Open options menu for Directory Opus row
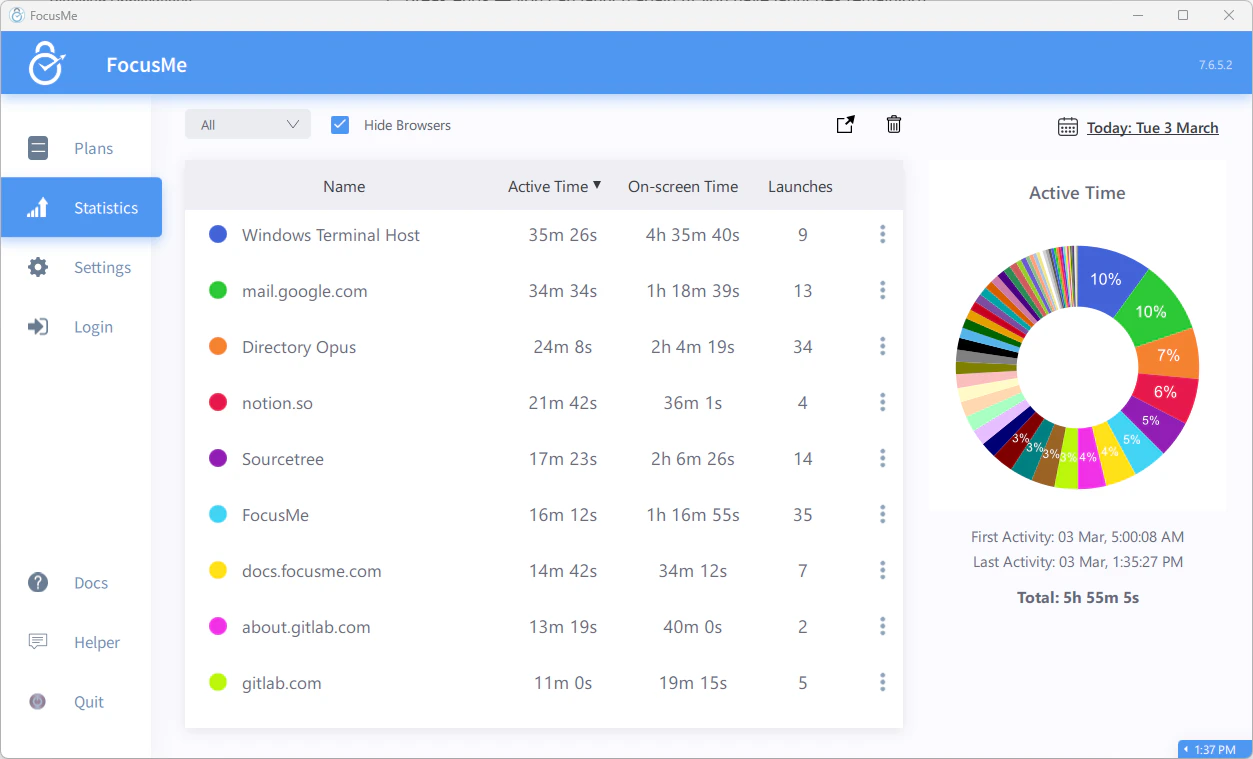This screenshot has width=1253, height=759. 882,346
